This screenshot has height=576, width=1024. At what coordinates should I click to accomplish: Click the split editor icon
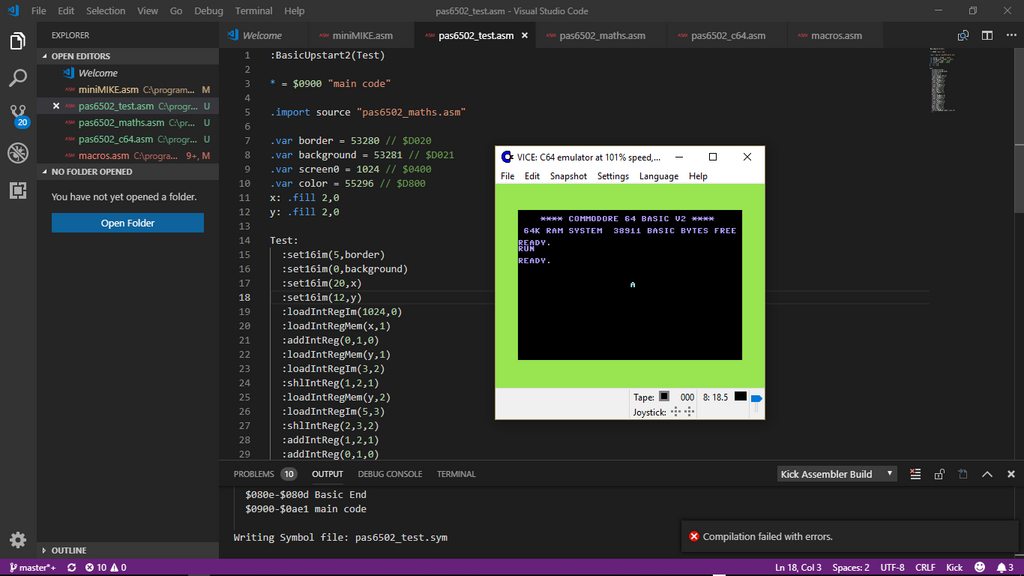tap(986, 36)
